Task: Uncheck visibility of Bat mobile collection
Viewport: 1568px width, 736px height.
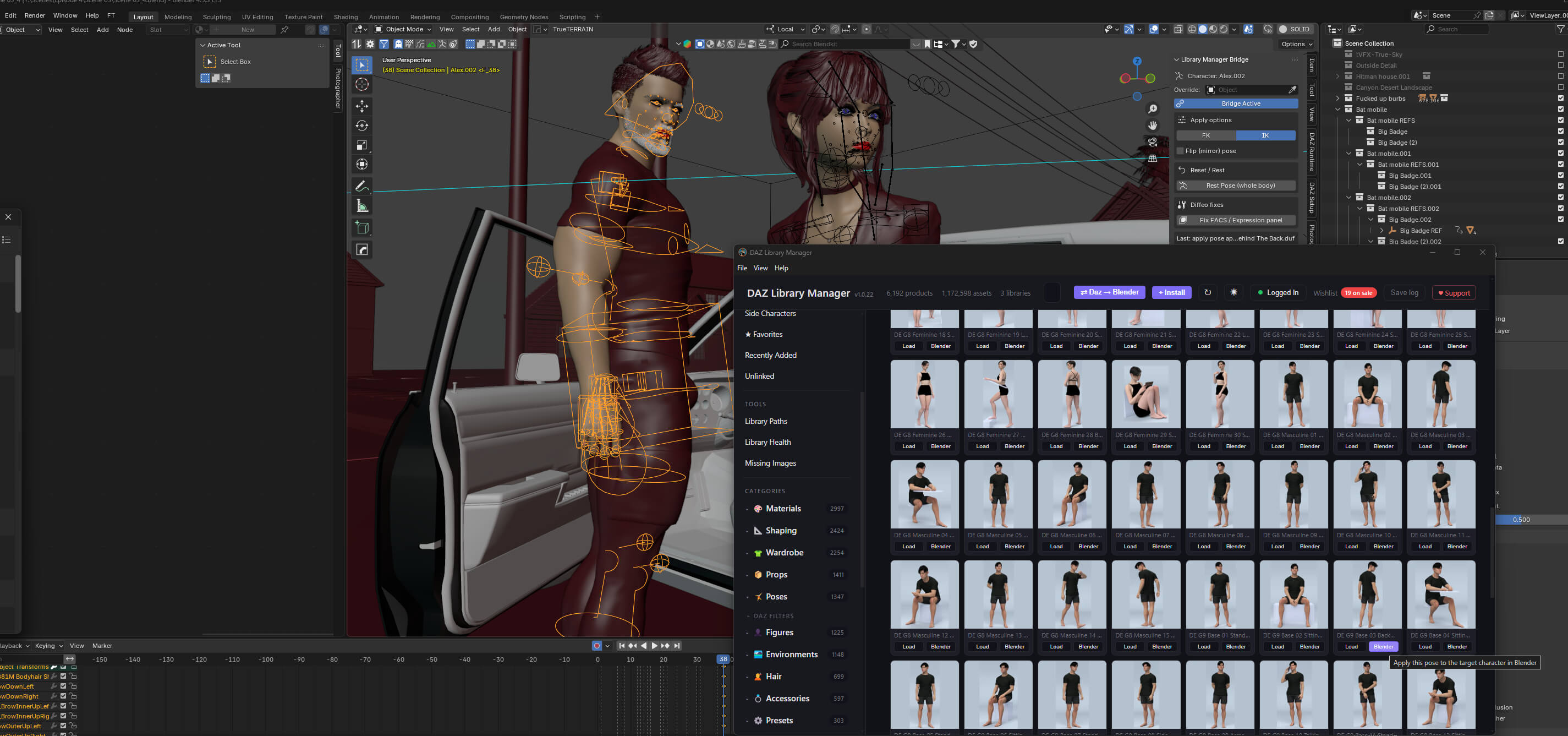Action: (1560, 110)
